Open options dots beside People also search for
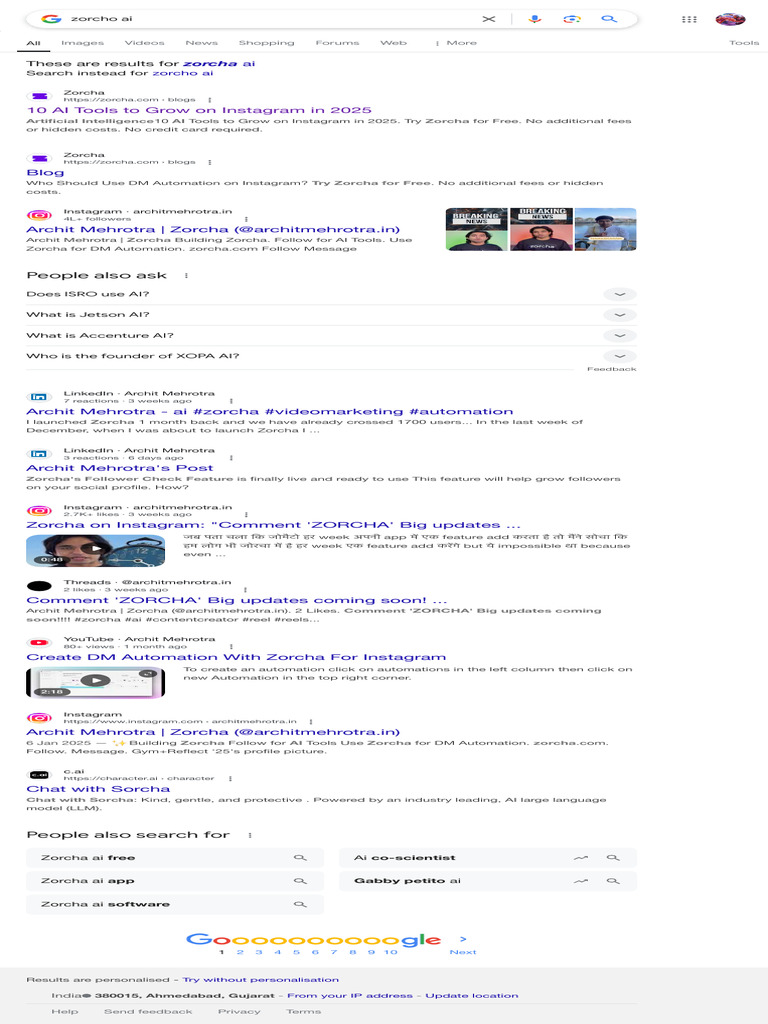 [250, 835]
